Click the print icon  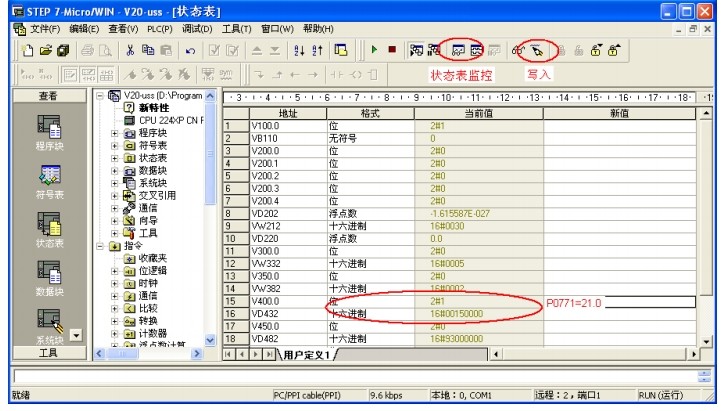(x=88, y=50)
